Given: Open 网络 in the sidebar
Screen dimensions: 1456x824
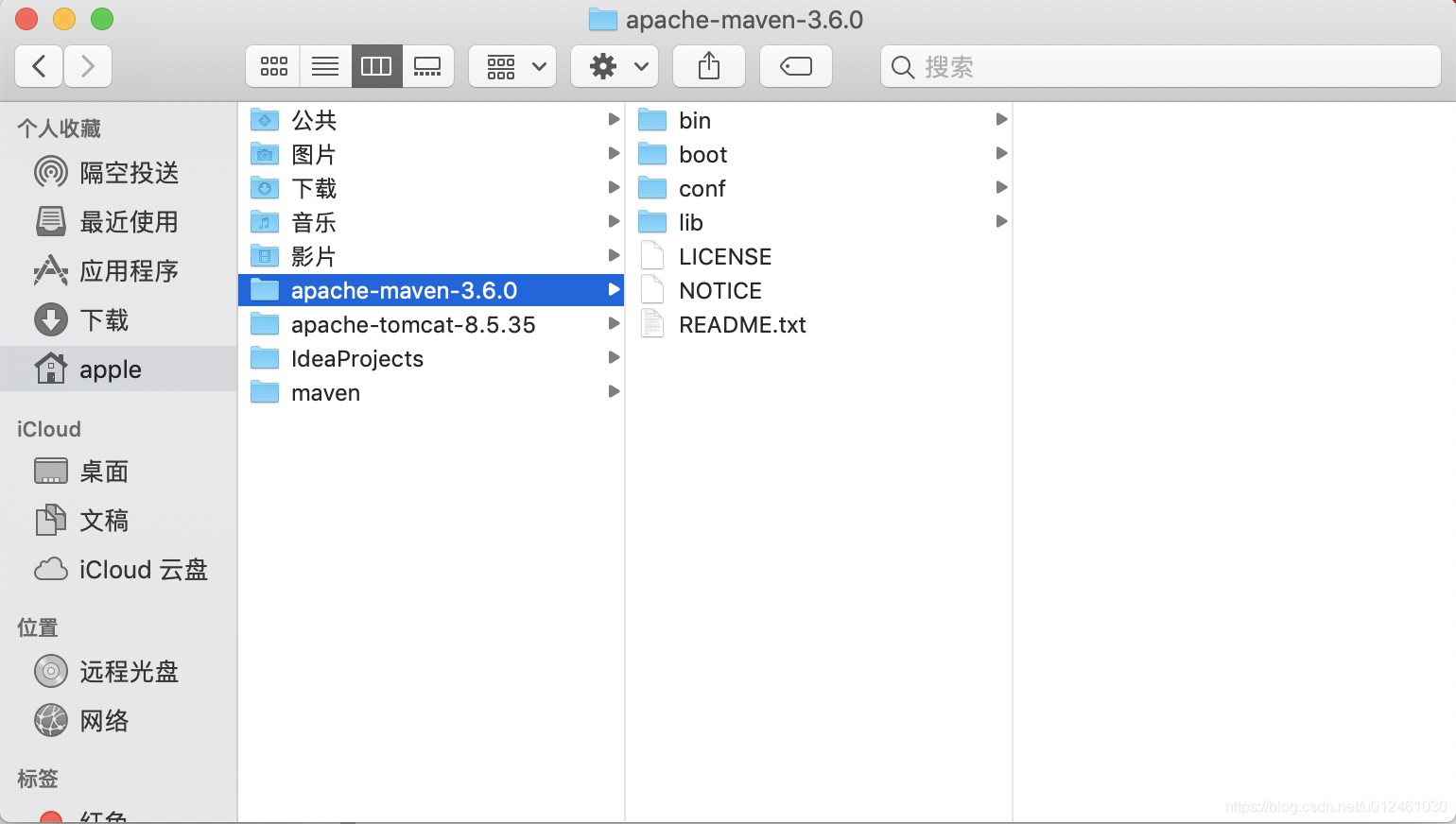Looking at the screenshot, I should [x=118, y=721].
